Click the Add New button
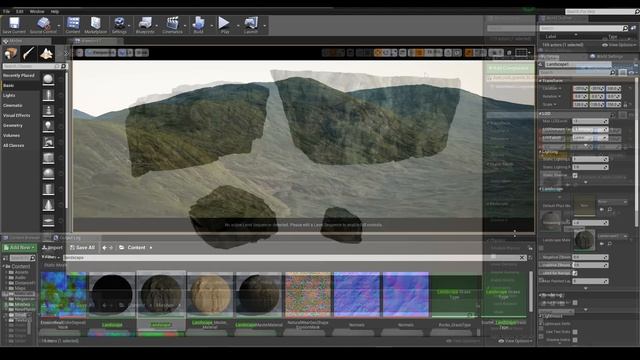This screenshot has width=640, height=360. pos(19,248)
